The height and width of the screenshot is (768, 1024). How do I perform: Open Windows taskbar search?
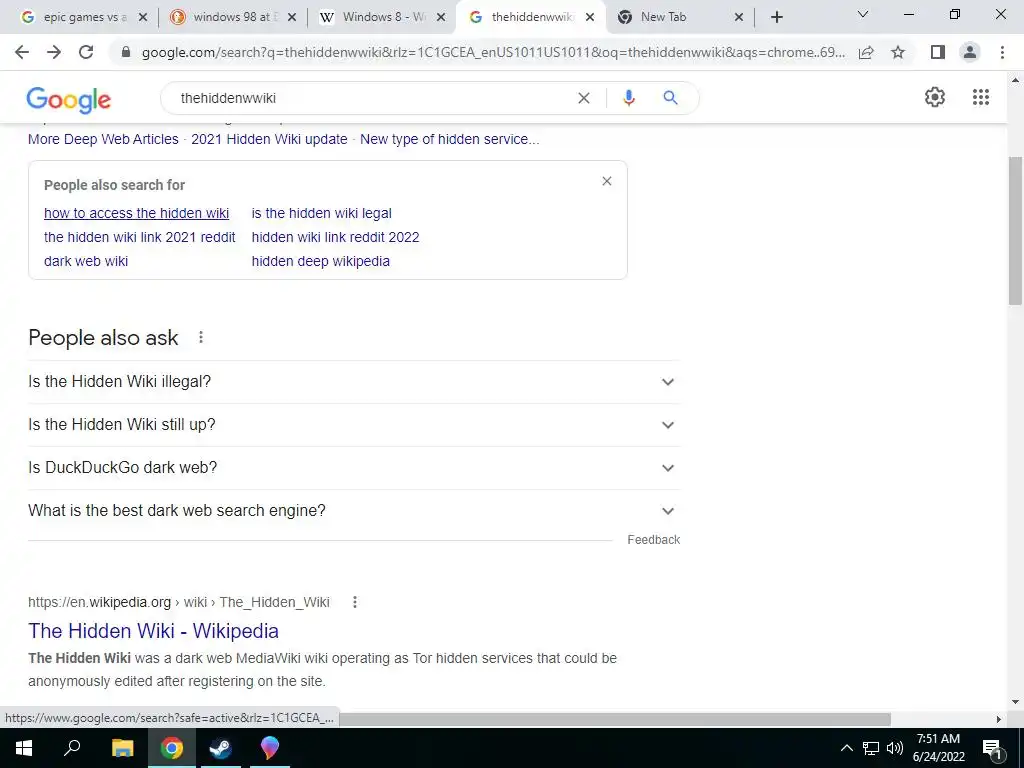(72, 748)
